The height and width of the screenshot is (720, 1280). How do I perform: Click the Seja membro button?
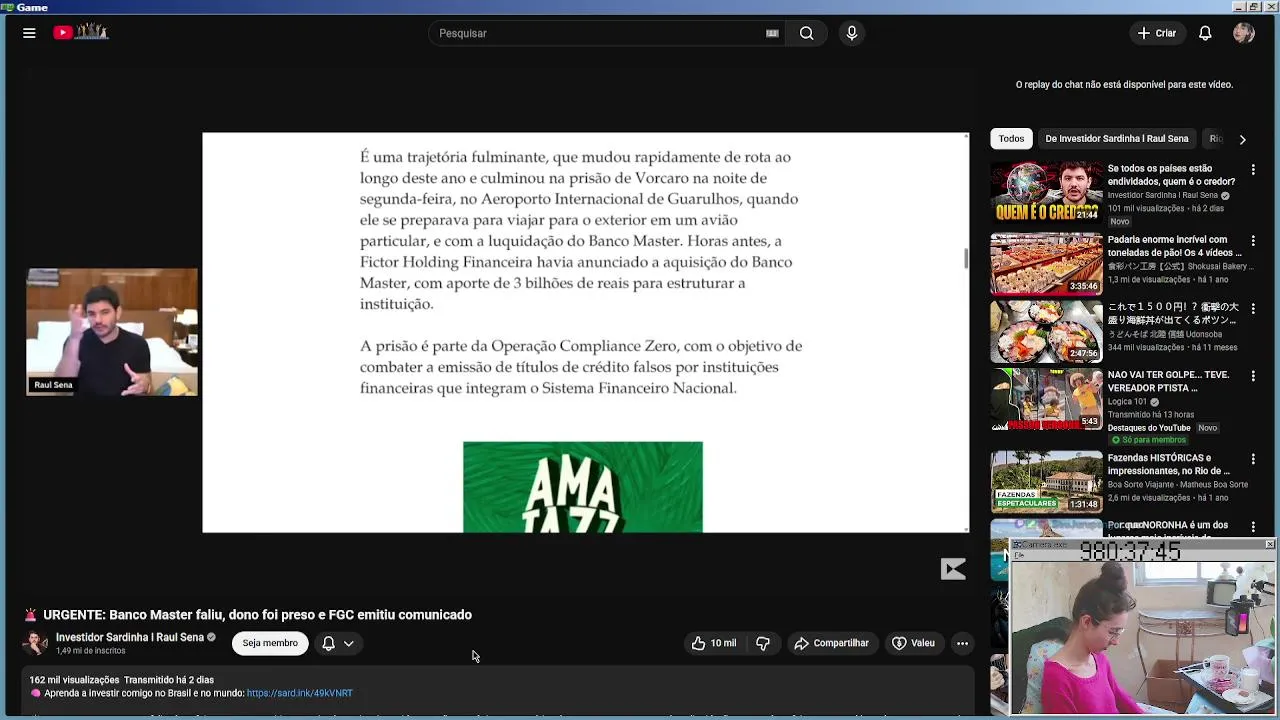(x=270, y=643)
